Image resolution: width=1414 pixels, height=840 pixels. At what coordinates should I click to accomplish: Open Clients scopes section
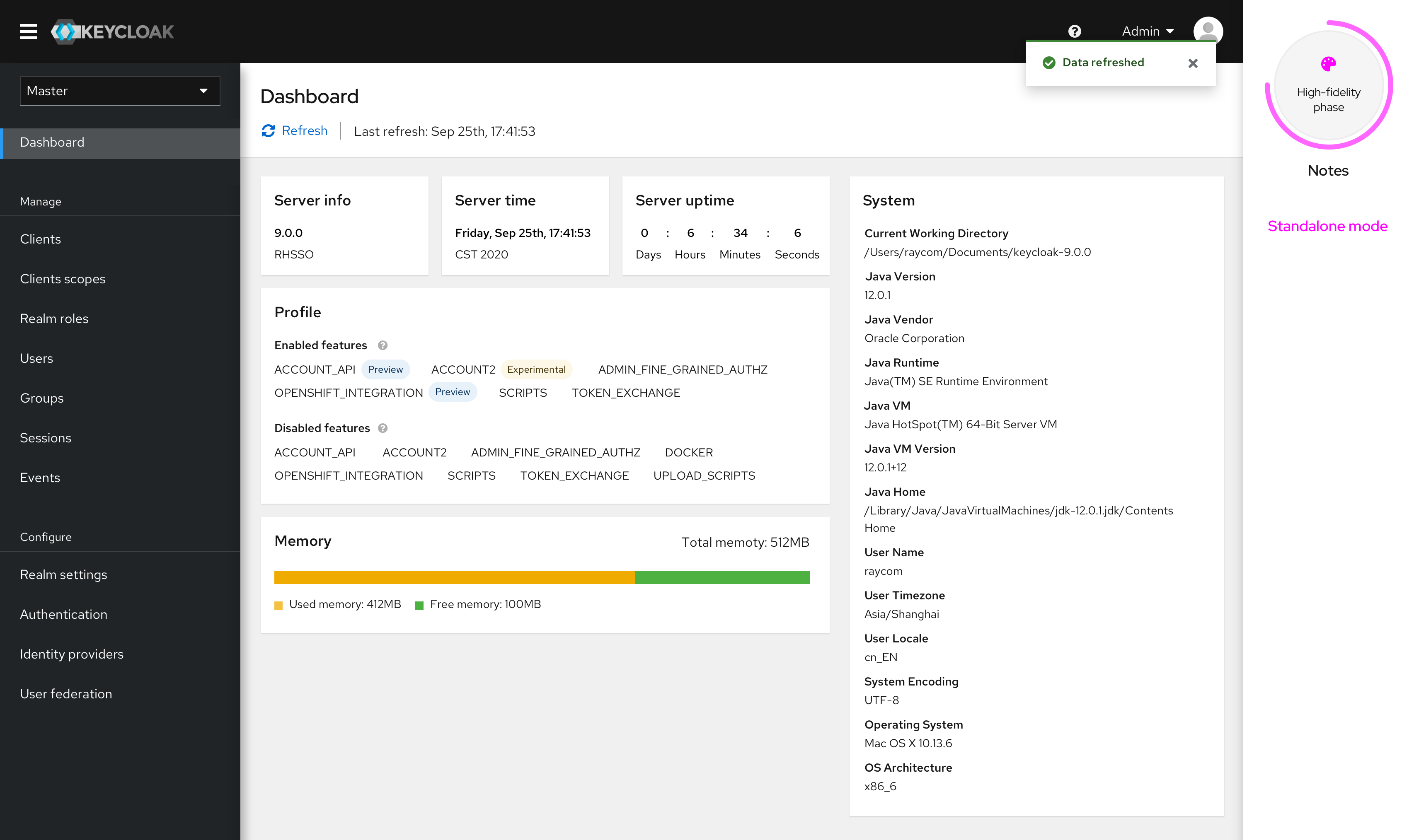click(63, 278)
